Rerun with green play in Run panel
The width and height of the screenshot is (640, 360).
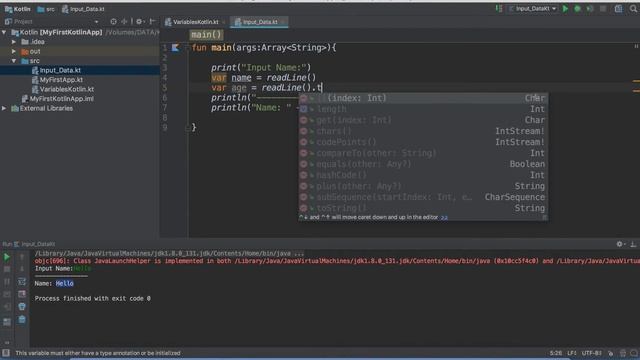point(7,257)
